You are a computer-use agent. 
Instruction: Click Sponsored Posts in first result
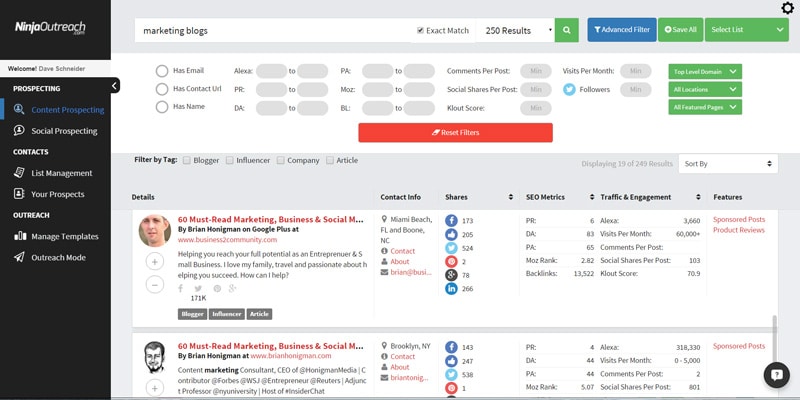tap(739, 219)
